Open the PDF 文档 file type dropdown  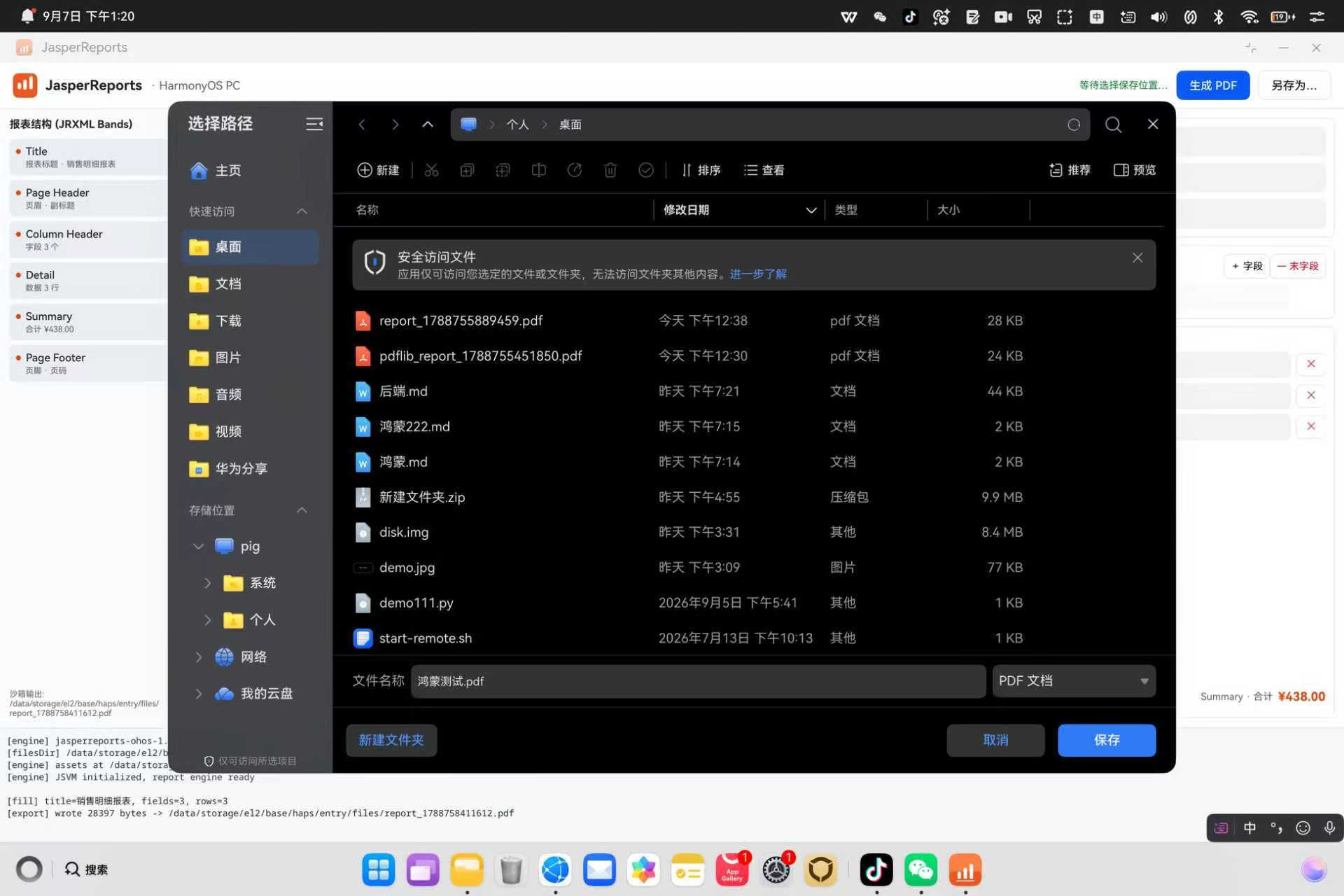(1074, 681)
